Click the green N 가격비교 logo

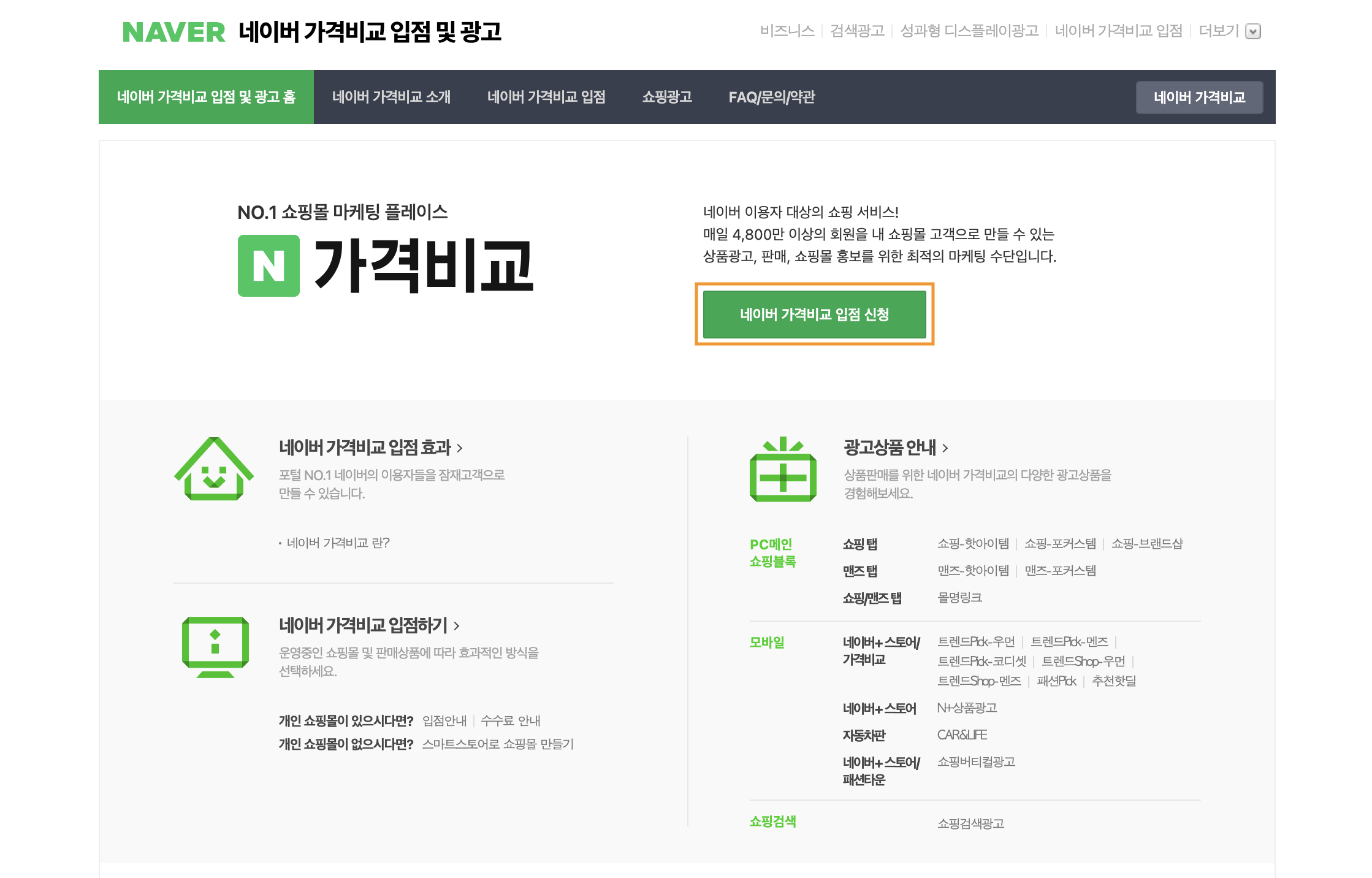click(386, 265)
